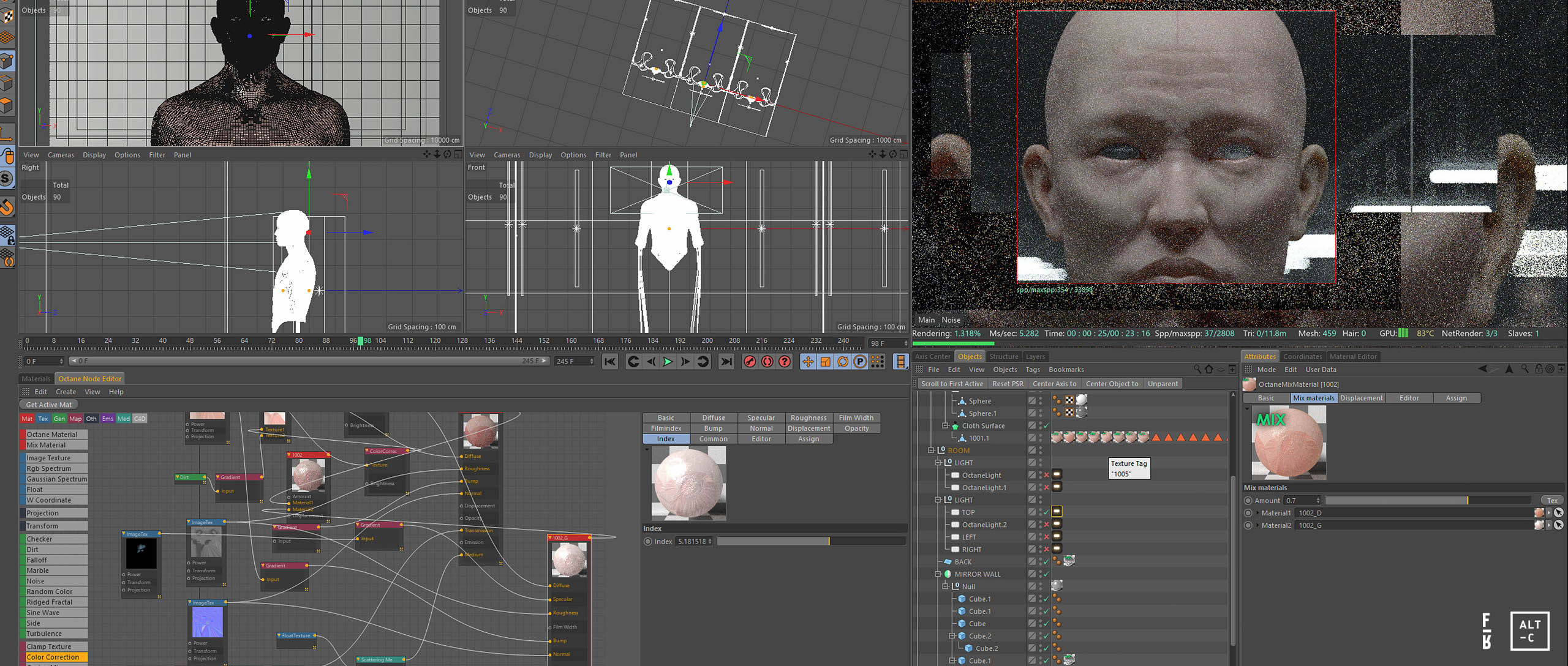The image size is (1568, 666).
Task: Expand the Material2 link disclosure triangle
Action: [1258, 525]
